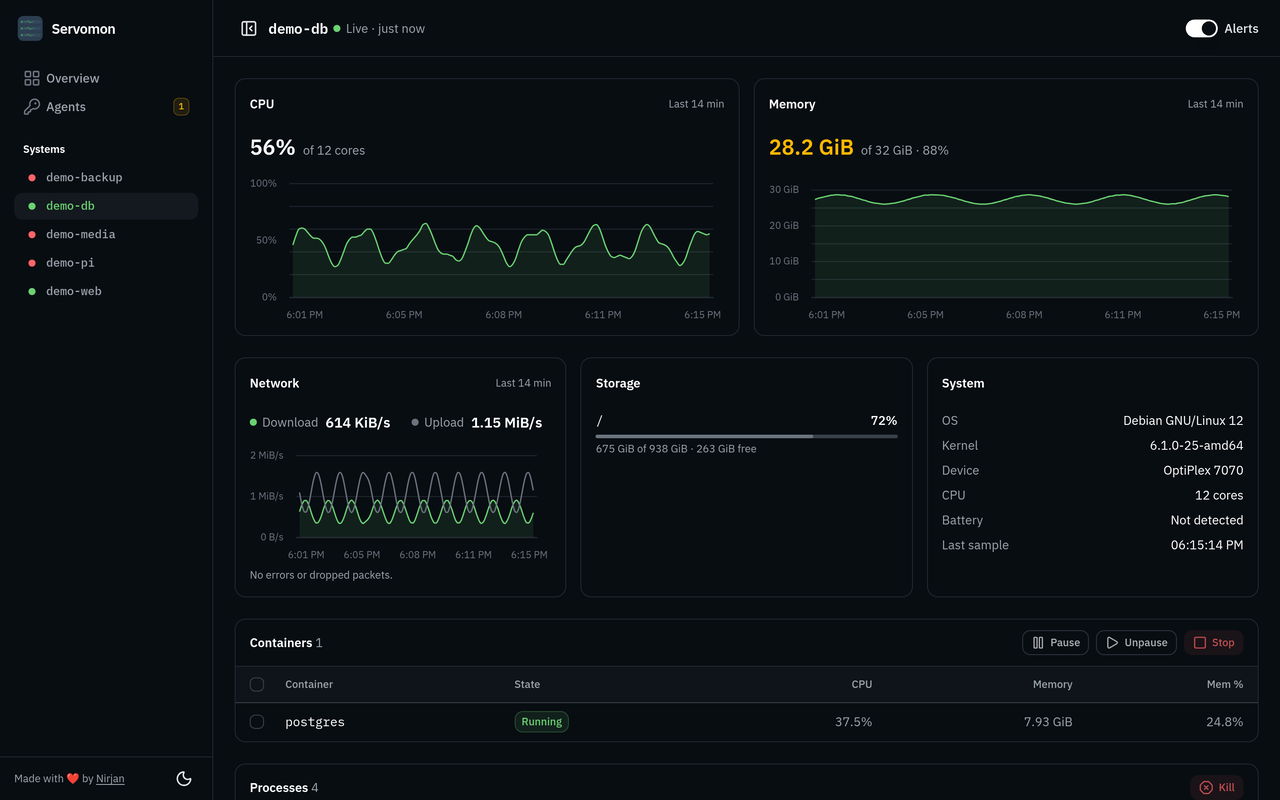Stop selected containers
The width and height of the screenshot is (1280, 800).
[x=1214, y=643]
